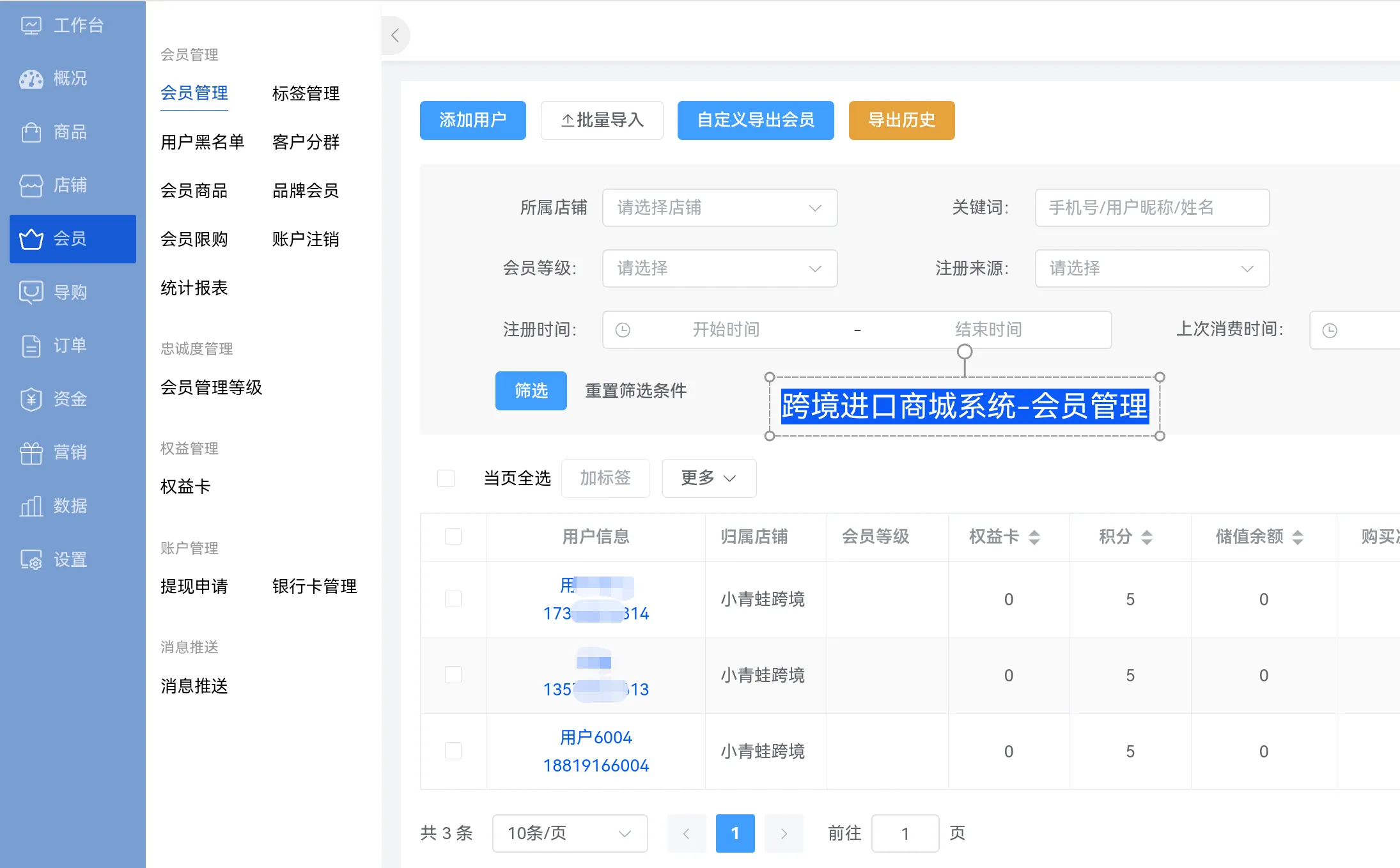Open 会员管理 submenu item
The width and height of the screenshot is (1400, 868).
tap(194, 93)
